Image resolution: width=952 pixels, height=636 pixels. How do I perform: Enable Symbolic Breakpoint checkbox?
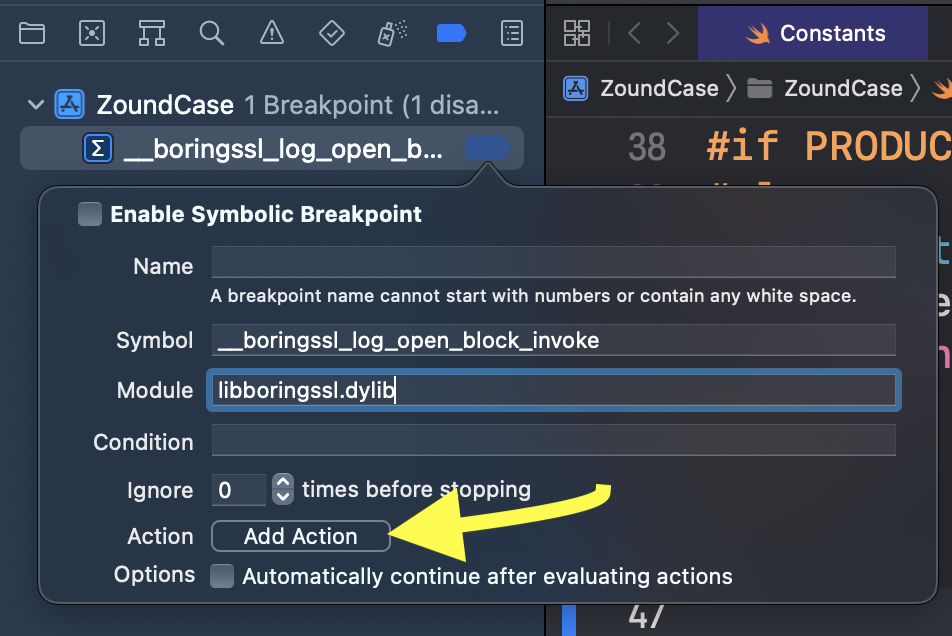(x=90, y=214)
